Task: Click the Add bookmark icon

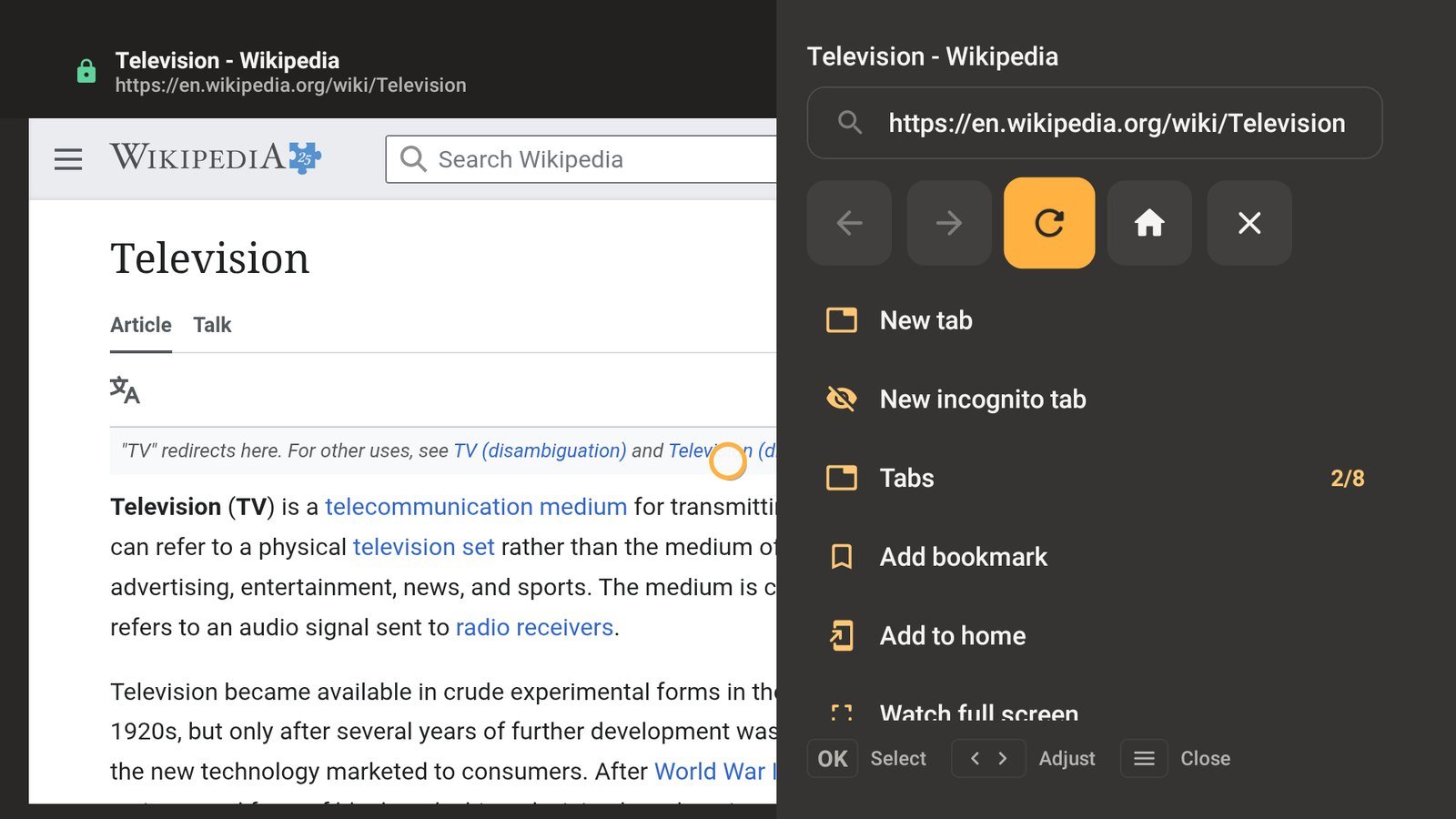Action: point(842,556)
